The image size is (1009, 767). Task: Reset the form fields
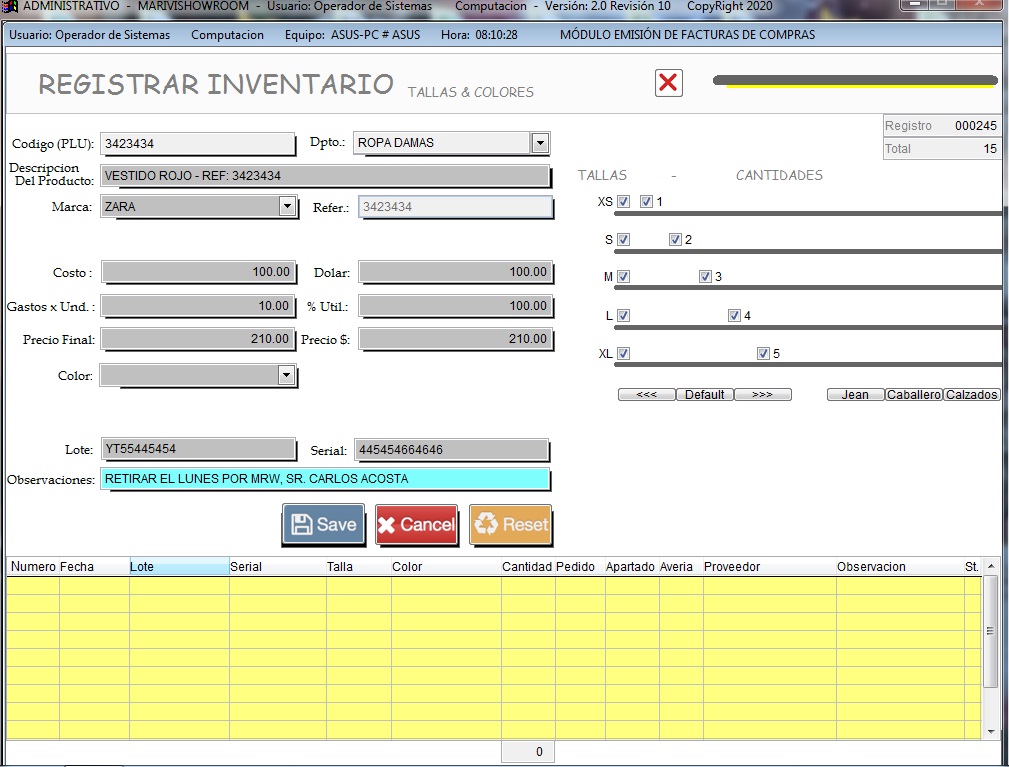(511, 524)
